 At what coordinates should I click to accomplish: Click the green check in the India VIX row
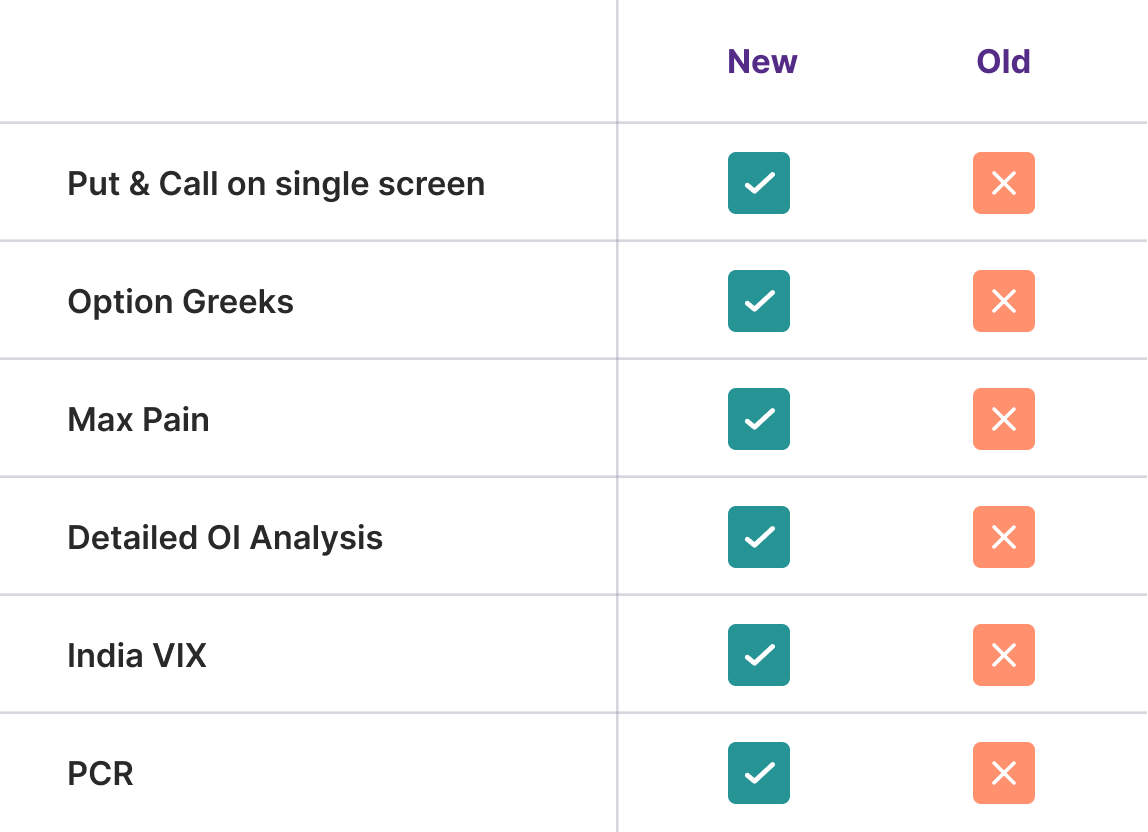click(758, 655)
